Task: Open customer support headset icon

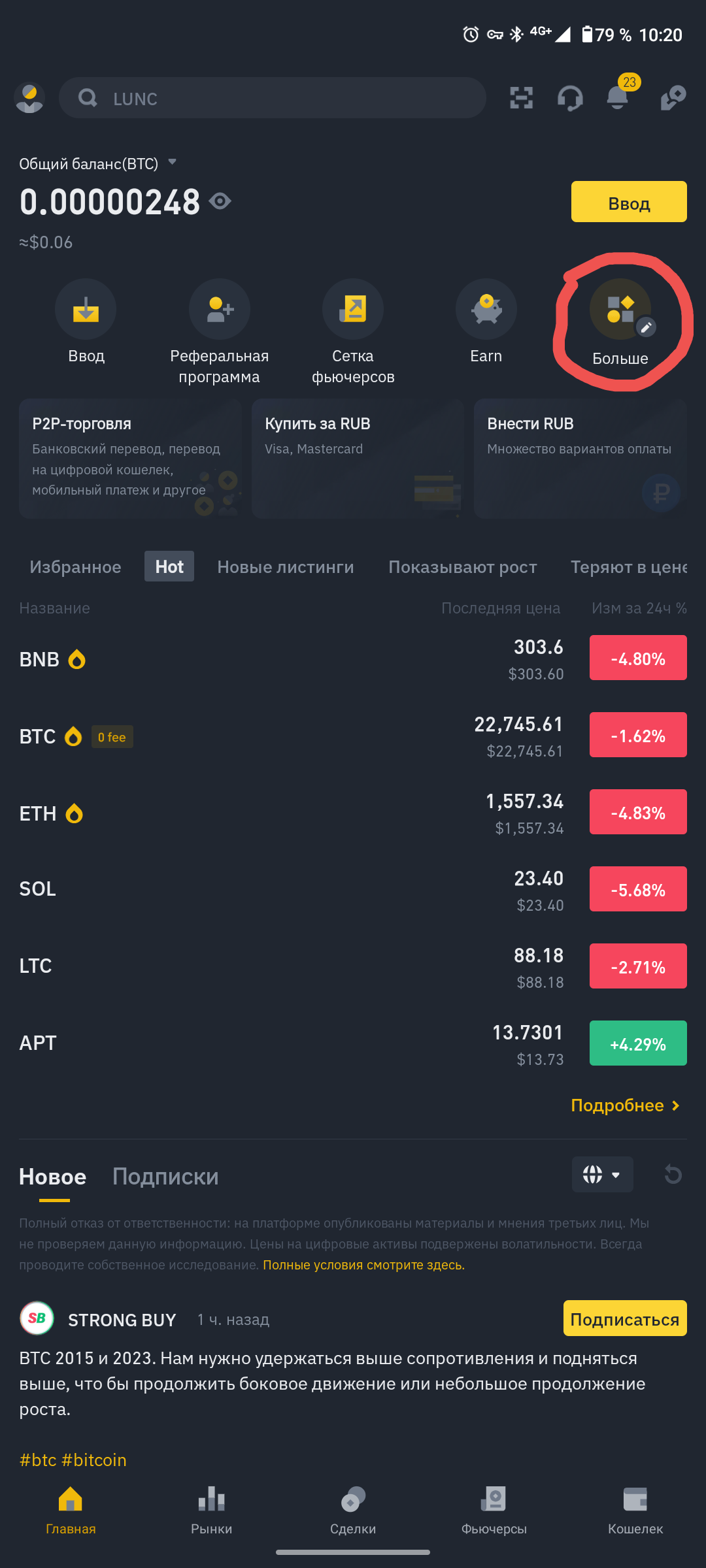Action: click(570, 98)
